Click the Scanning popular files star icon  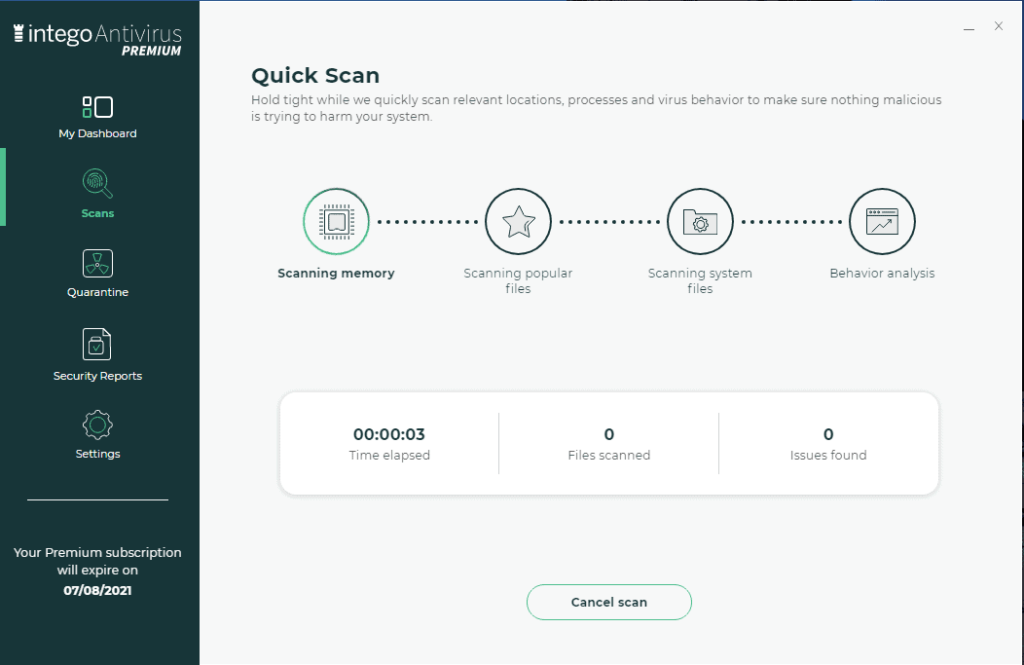tap(518, 221)
